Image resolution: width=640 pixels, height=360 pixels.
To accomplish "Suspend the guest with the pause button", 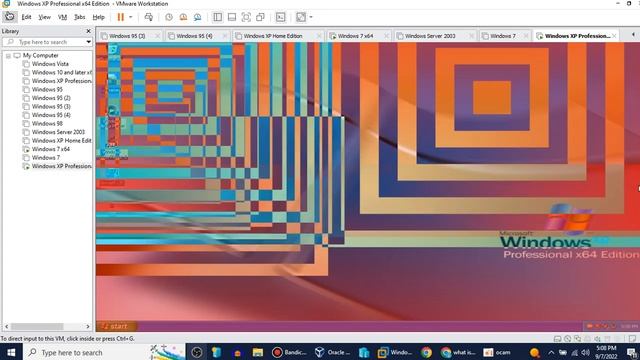I will tap(120, 17).
